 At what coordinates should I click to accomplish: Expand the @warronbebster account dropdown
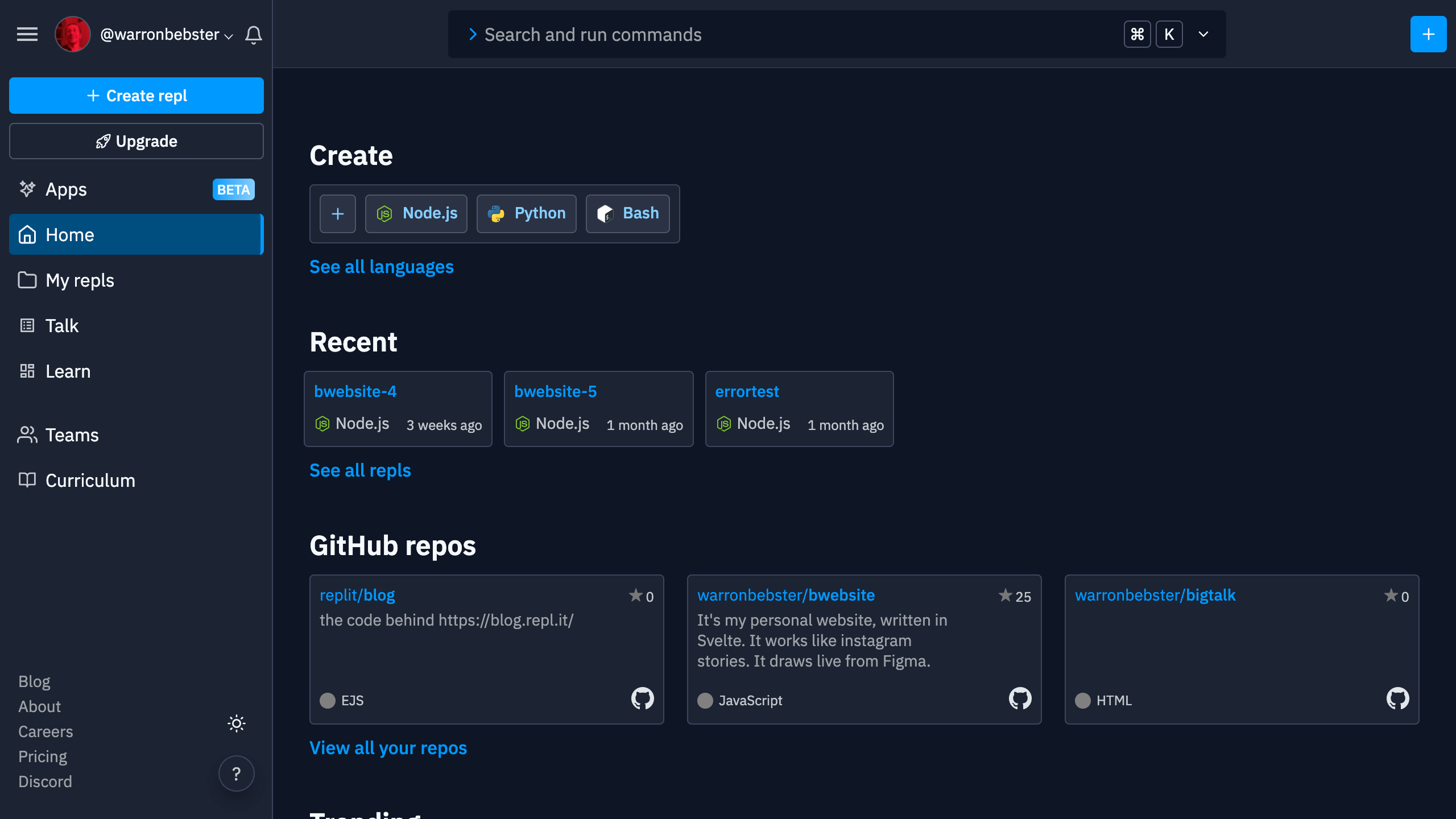[166, 35]
